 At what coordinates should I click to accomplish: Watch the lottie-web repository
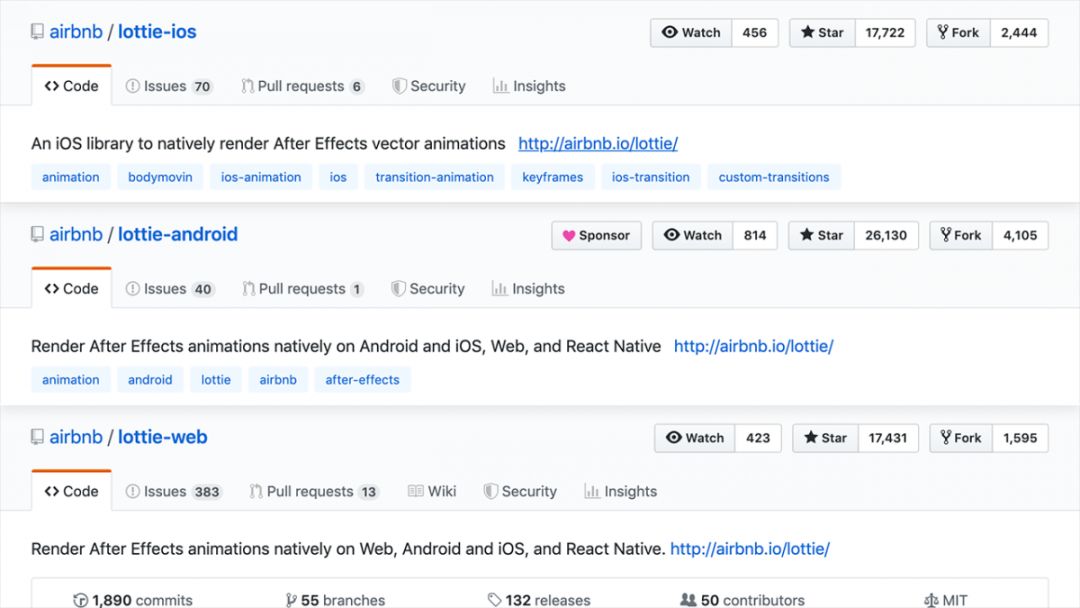coord(695,438)
